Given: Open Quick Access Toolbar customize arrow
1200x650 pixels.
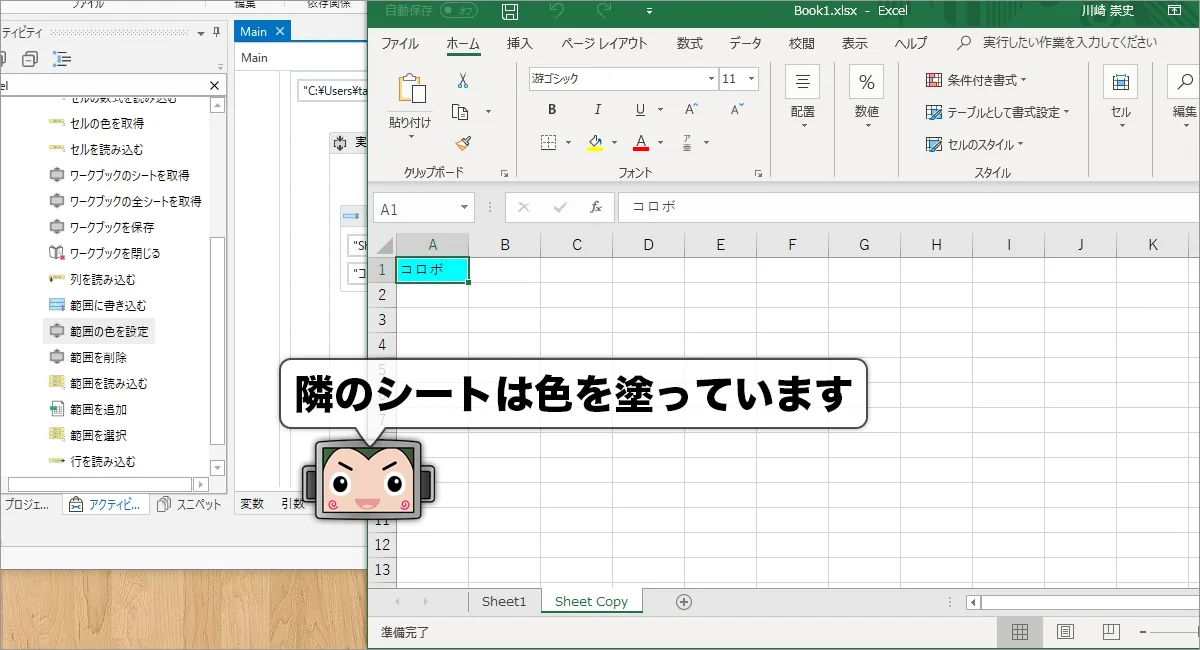Looking at the screenshot, I should point(649,12).
